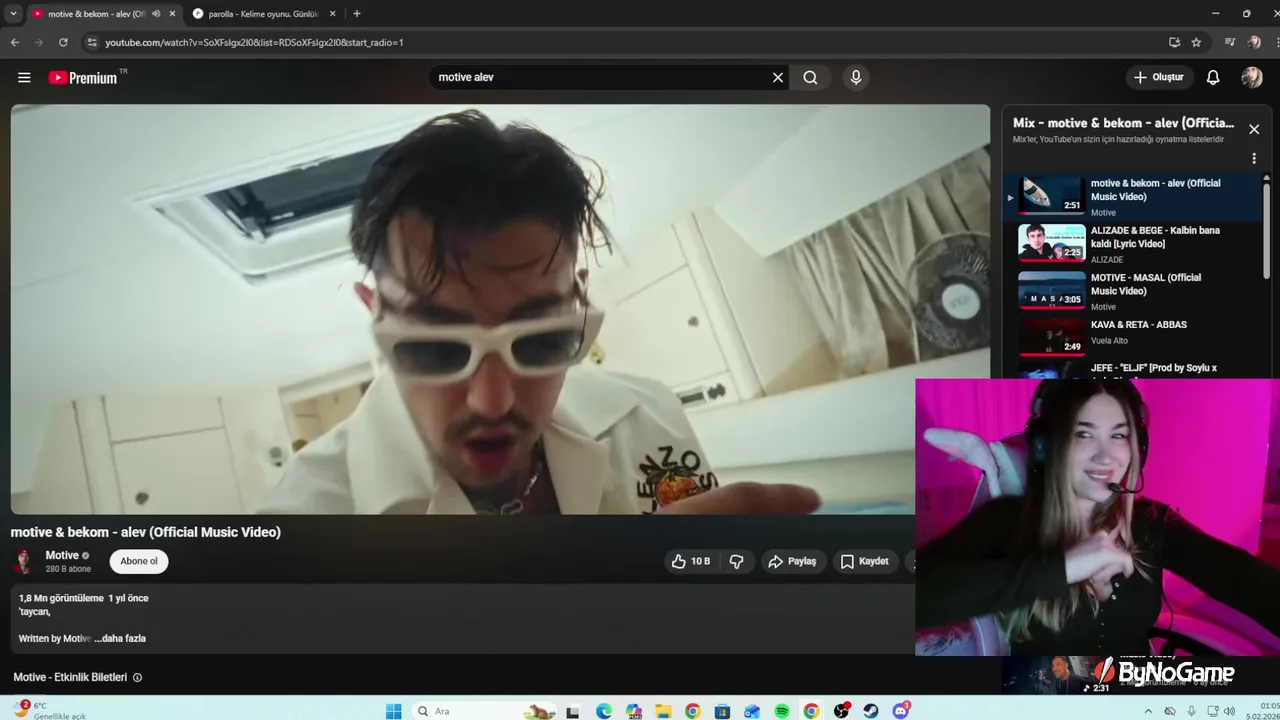Screen dimensions: 1280x720
Task: Open Chrome profile avatar
Action: point(1254,42)
